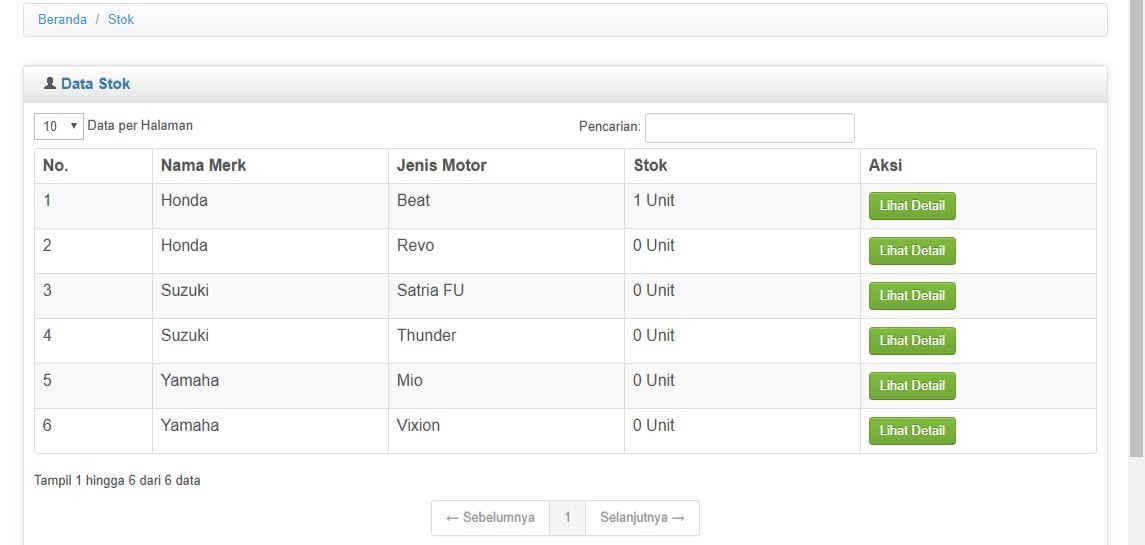The height and width of the screenshot is (545, 1145).
Task: Go to next page with Selanjutnya
Action: click(642, 518)
